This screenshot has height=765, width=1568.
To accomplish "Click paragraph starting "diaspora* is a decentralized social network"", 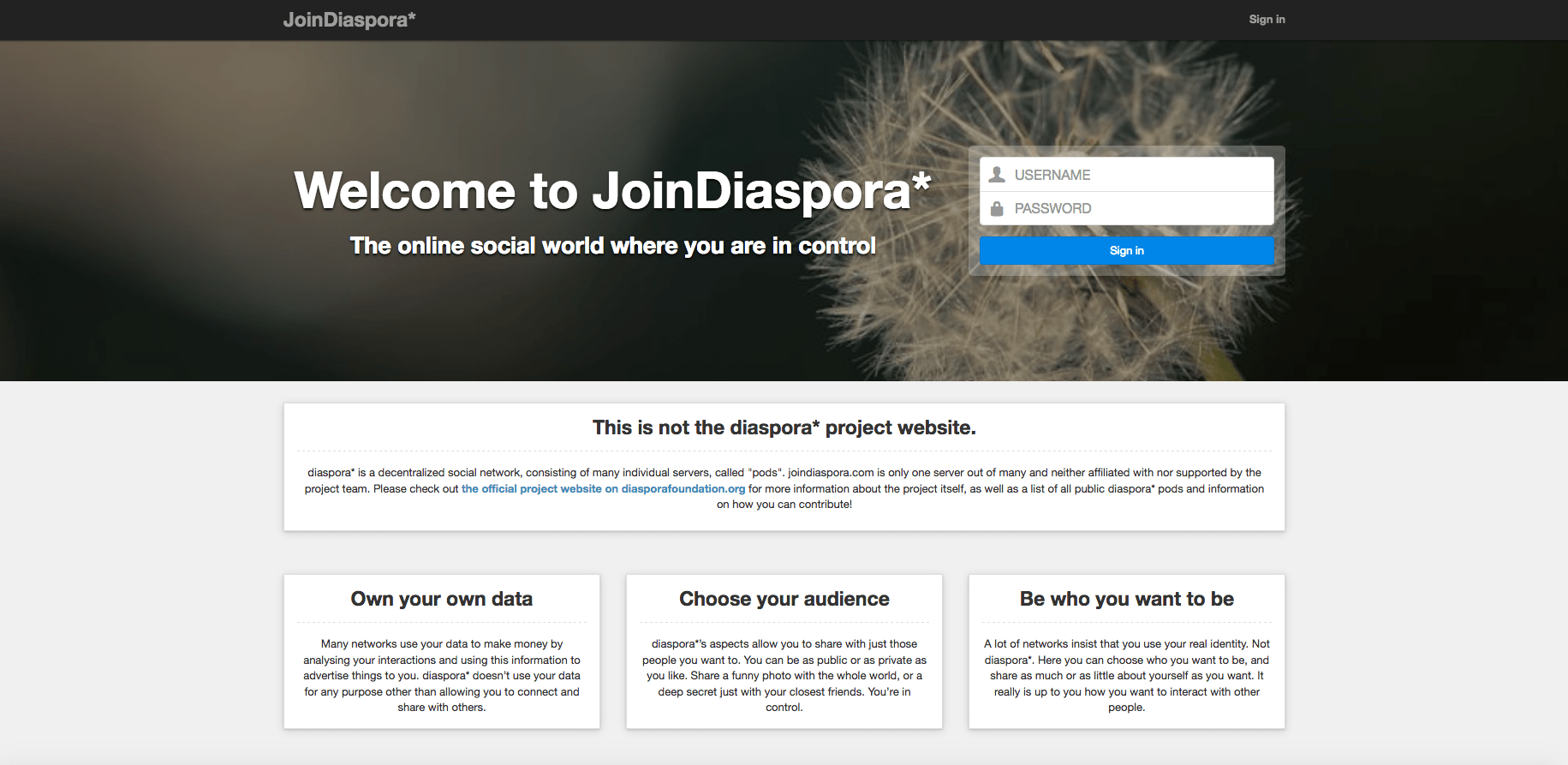I will (784, 488).
